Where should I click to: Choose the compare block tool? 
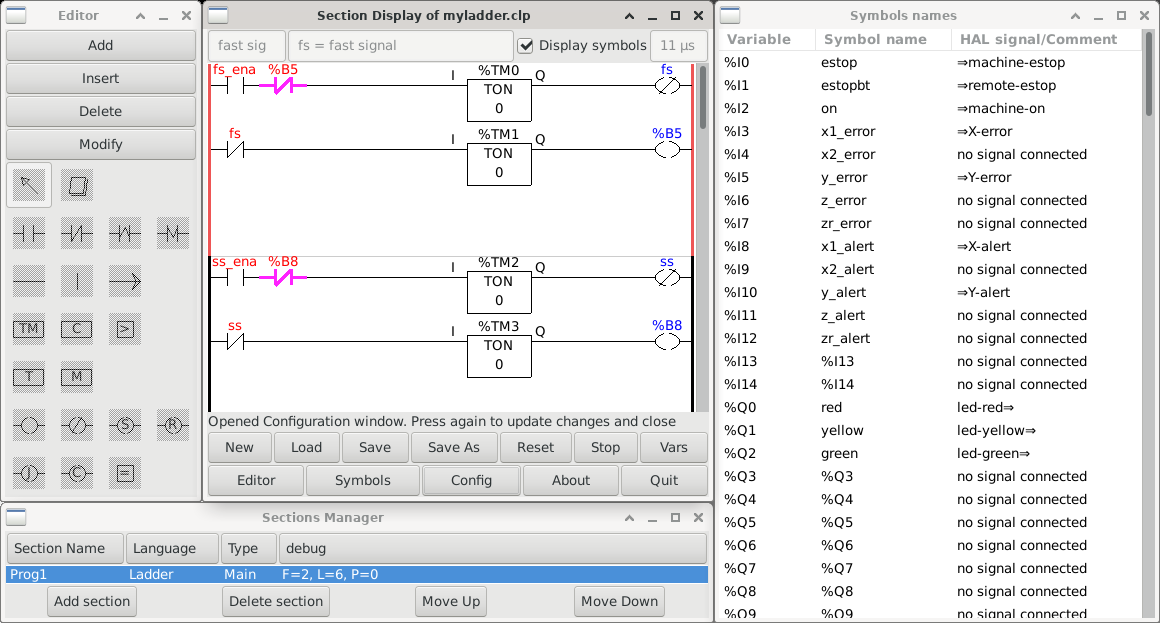(x=125, y=329)
